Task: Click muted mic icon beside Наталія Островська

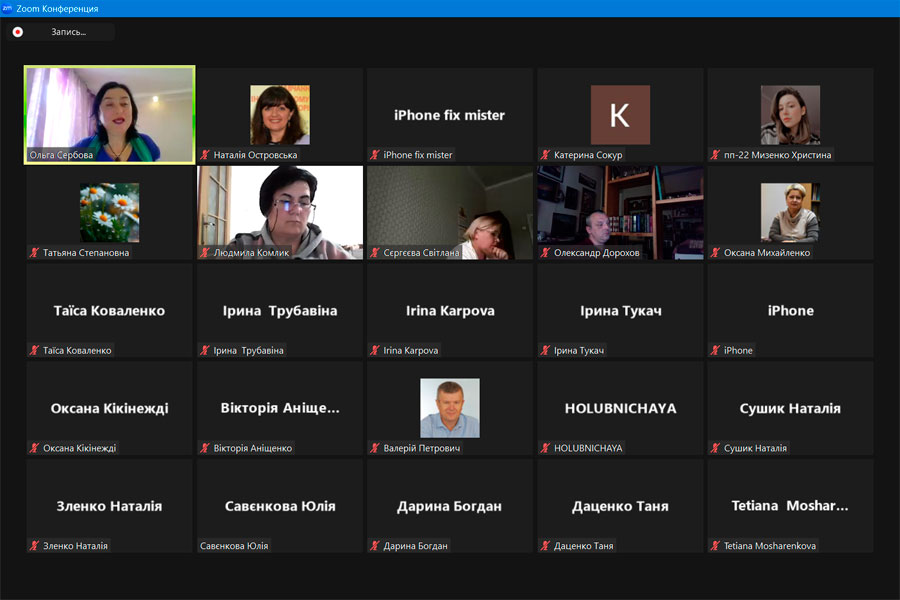Action: (x=206, y=155)
